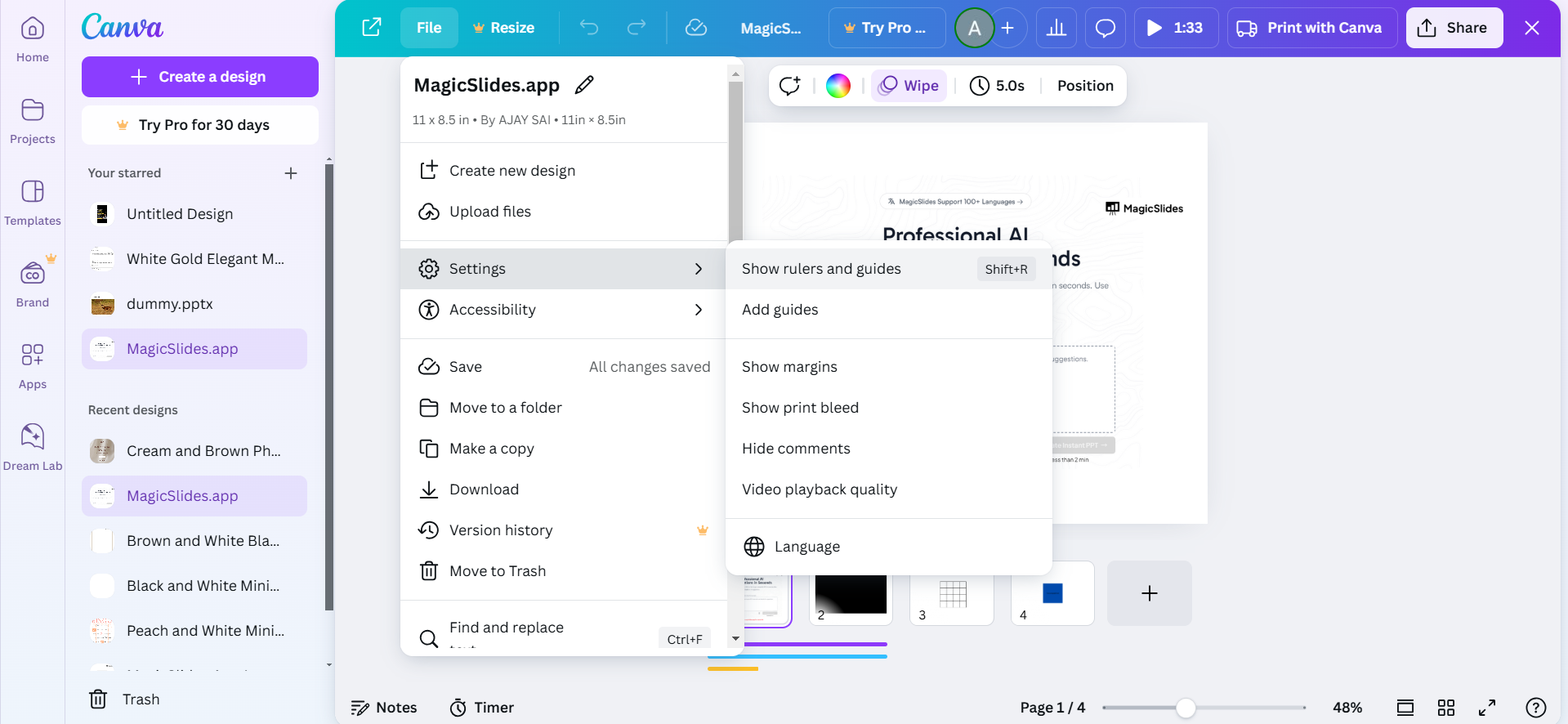The image size is (1568, 724).
Task: Switch to grid view icon
Action: pyautogui.click(x=1446, y=707)
